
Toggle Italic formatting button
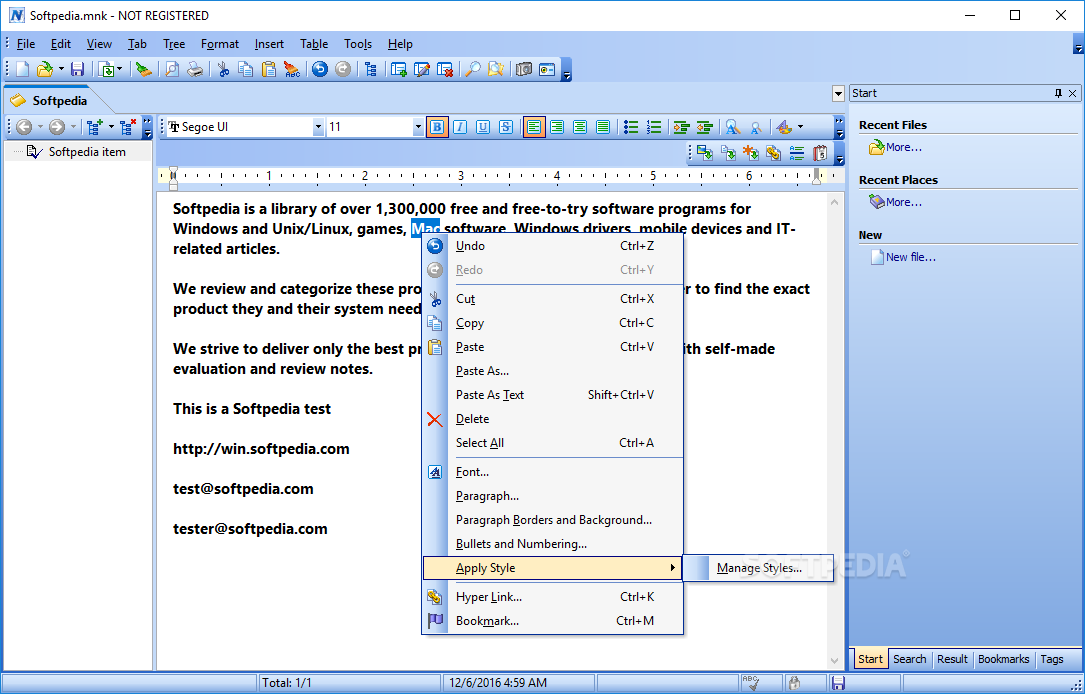[460, 127]
